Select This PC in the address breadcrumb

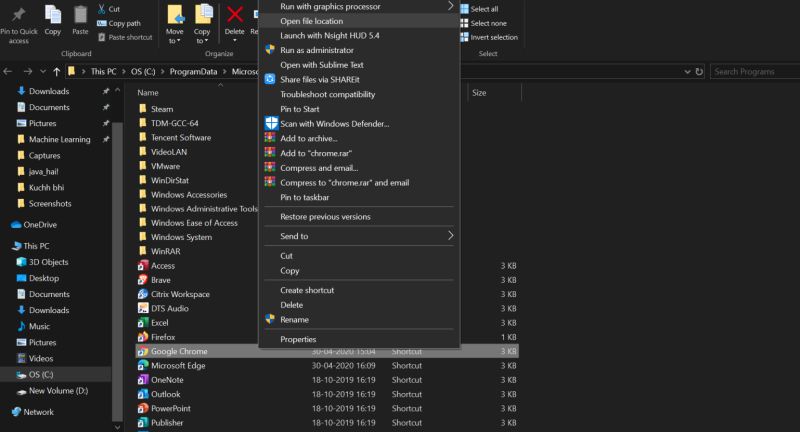coord(104,71)
